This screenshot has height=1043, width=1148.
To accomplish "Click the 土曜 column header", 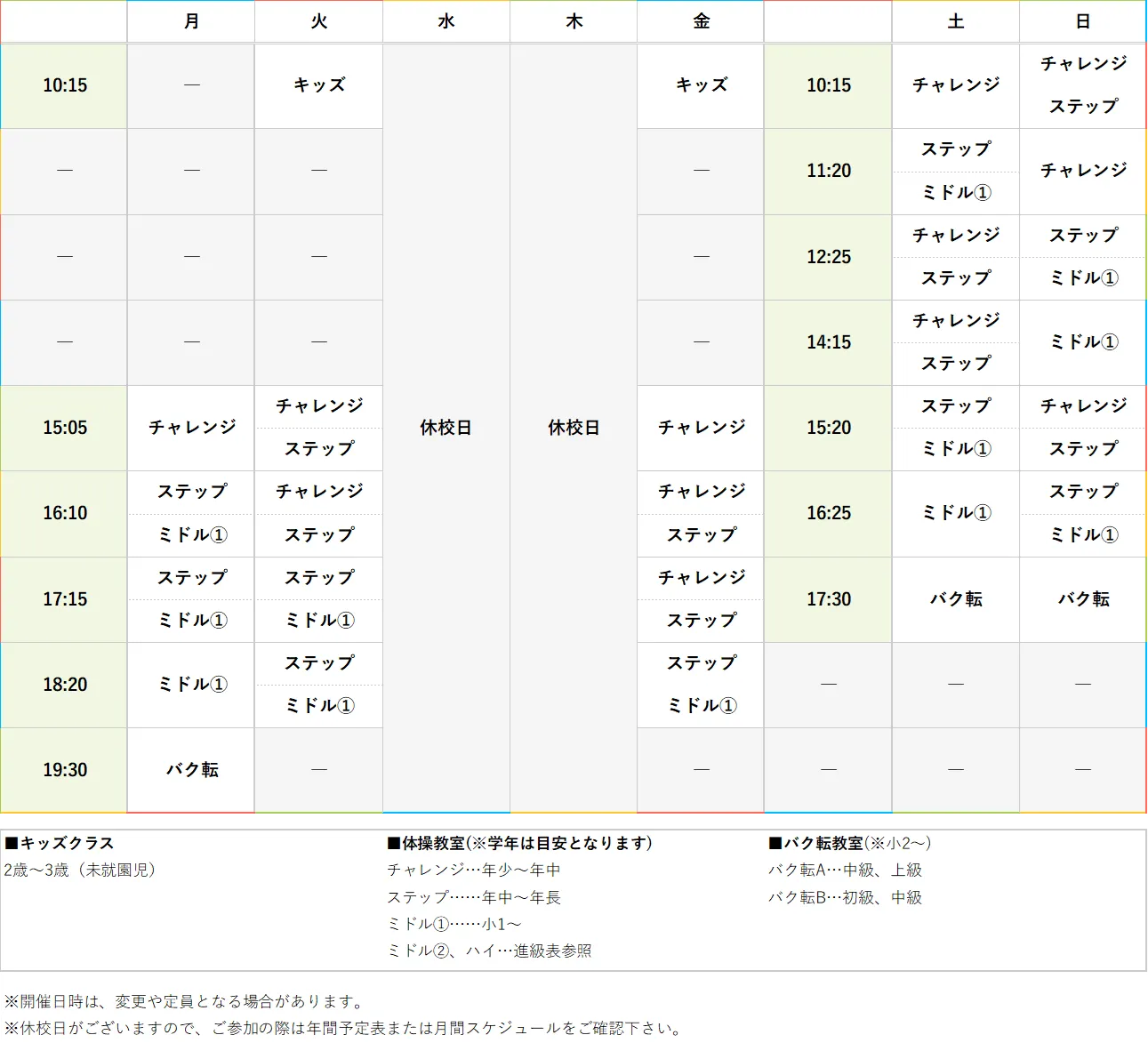I will (x=955, y=21).
